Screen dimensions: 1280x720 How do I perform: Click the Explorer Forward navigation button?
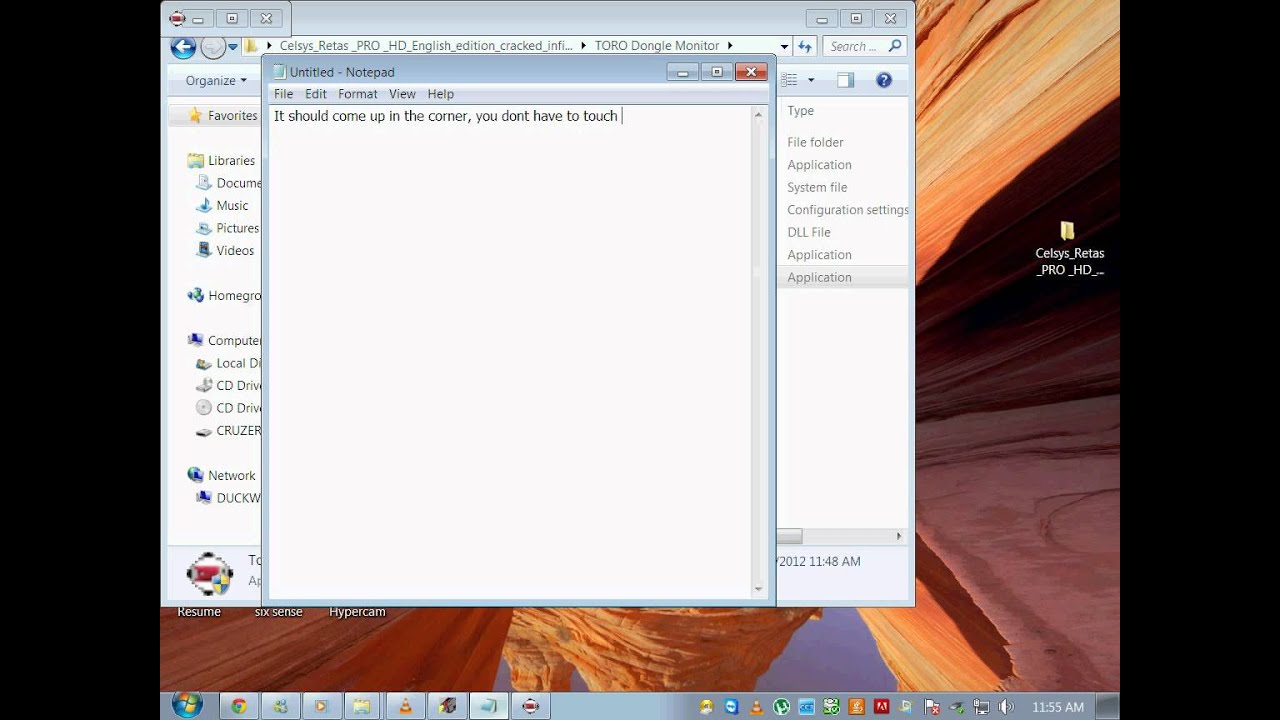212,47
